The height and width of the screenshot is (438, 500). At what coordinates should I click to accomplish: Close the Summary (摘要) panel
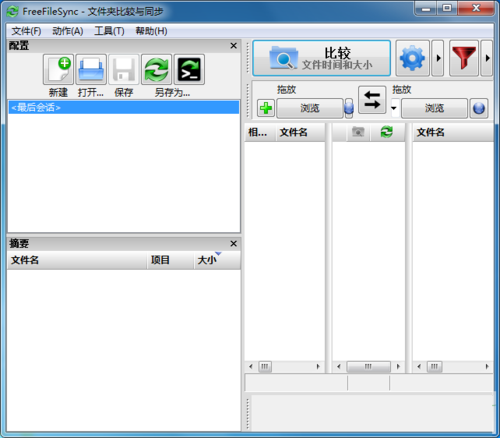pyautogui.click(x=234, y=244)
